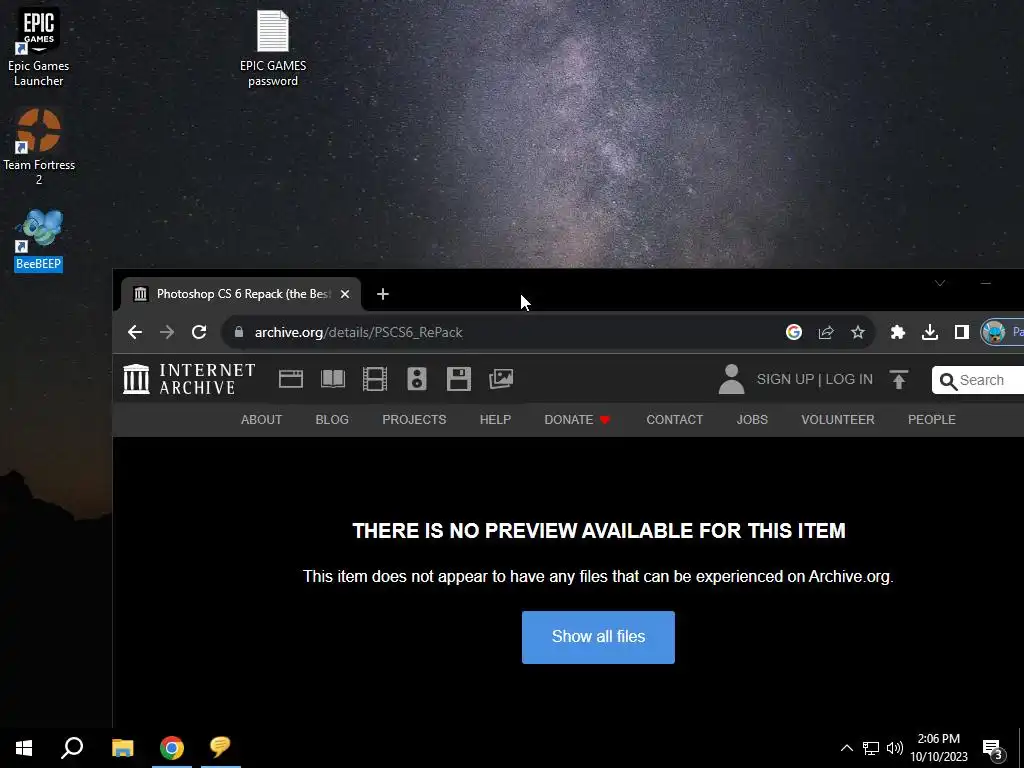Open network status tray icon

pos(871,748)
